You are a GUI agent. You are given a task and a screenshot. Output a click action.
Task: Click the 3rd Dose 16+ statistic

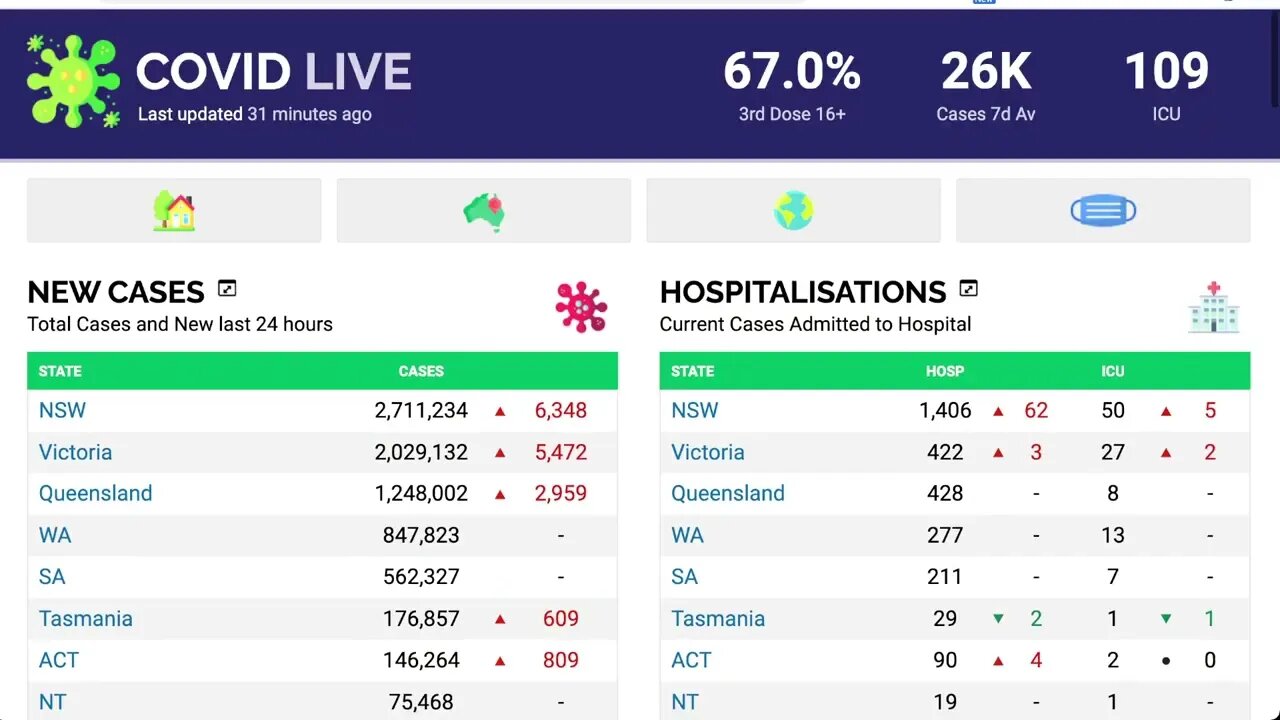[792, 85]
